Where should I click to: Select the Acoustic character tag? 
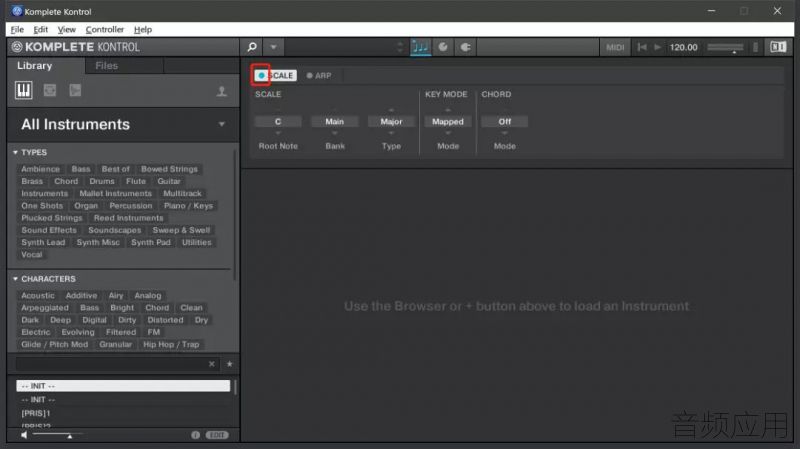coord(38,295)
